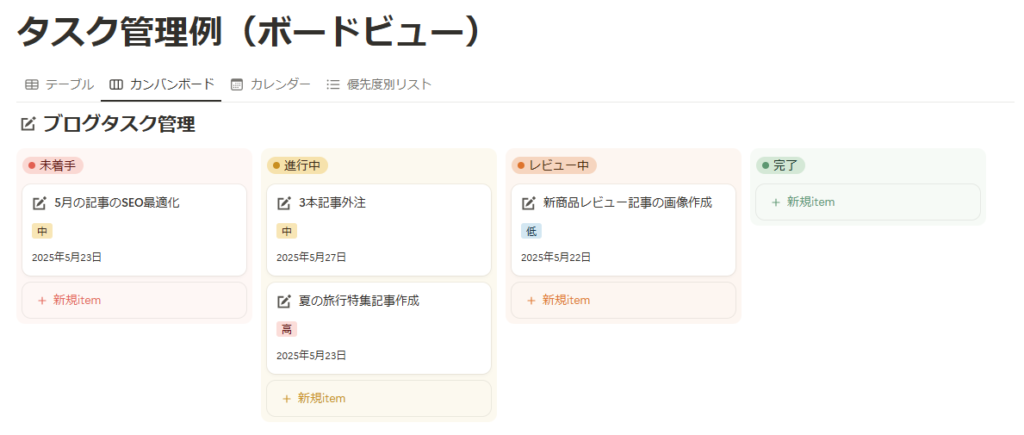This screenshot has width=1024, height=435.
Task: Switch to the 優先度別リスト tab
Action: (379, 84)
